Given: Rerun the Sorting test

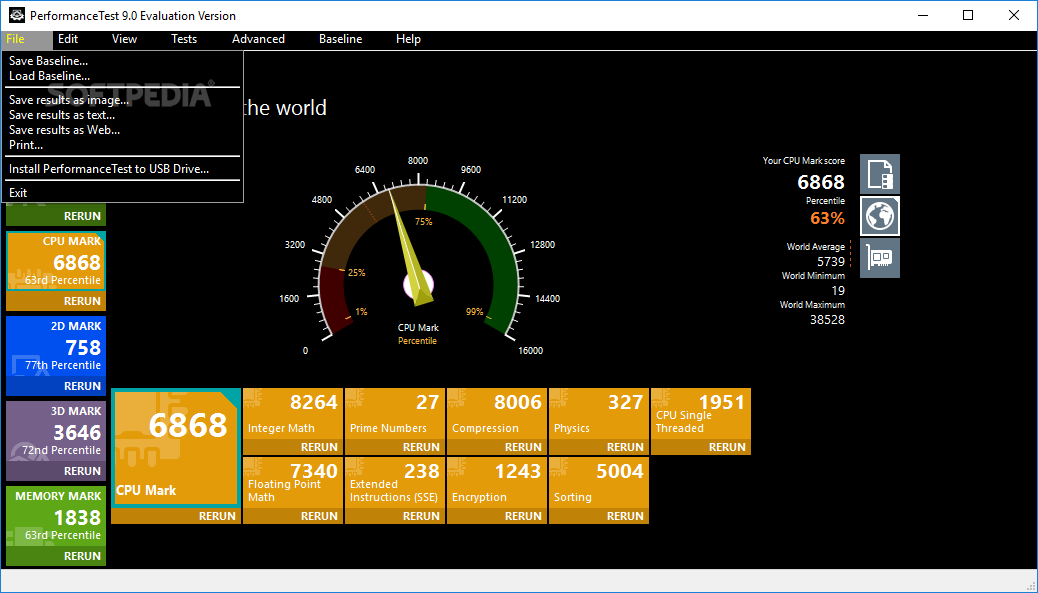Looking at the screenshot, I should coord(625,516).
